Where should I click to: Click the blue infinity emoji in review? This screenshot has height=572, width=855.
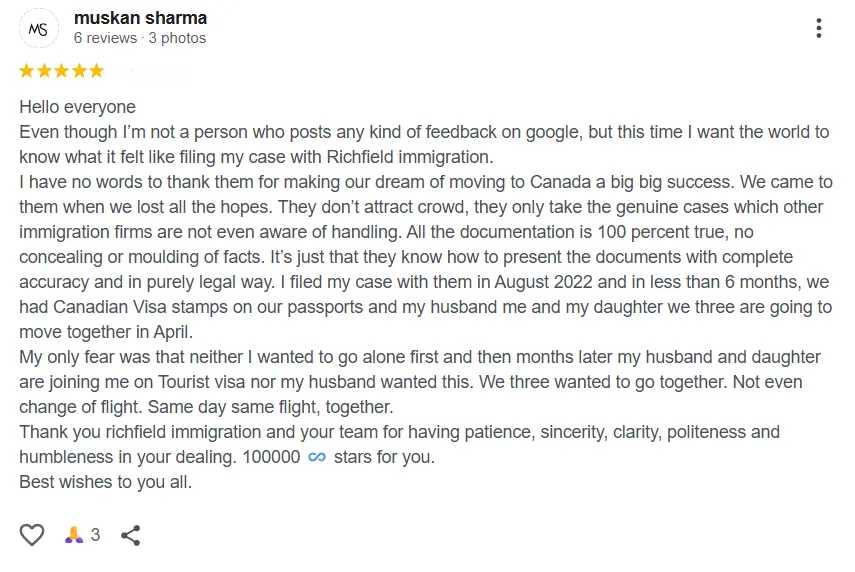click(317, 457)
